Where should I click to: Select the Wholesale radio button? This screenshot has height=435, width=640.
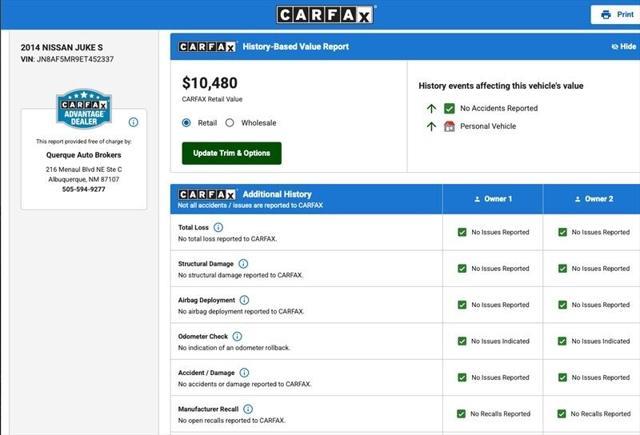tap(230, 123)
